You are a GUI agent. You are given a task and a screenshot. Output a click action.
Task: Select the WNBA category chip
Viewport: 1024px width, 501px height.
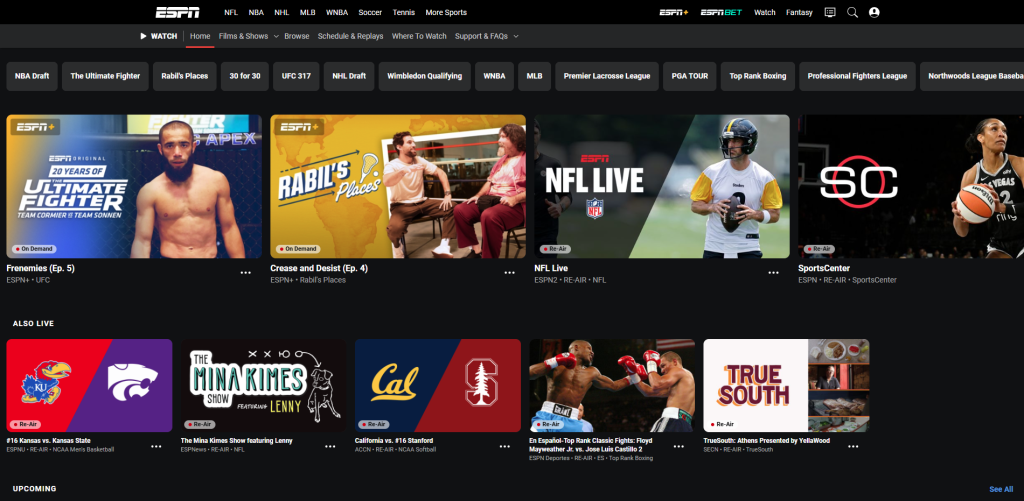[x=494, y=76]
